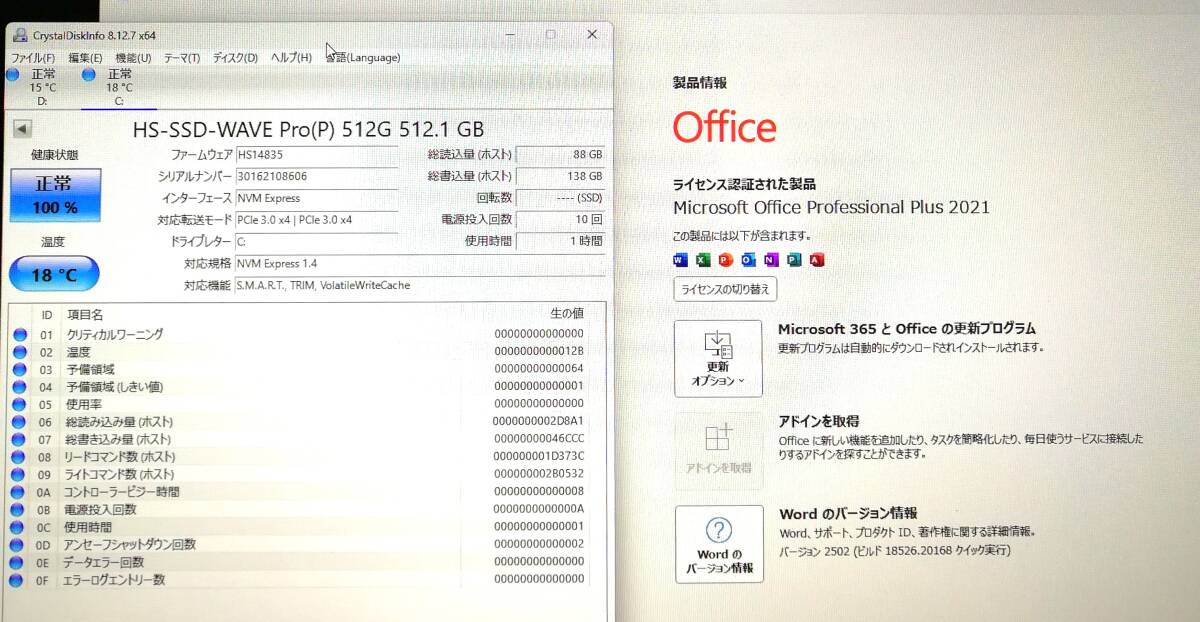Select the シリアルナンバー value field
Screen dimensions: 1200x622
pyautogui.click(x=316, y=176)
